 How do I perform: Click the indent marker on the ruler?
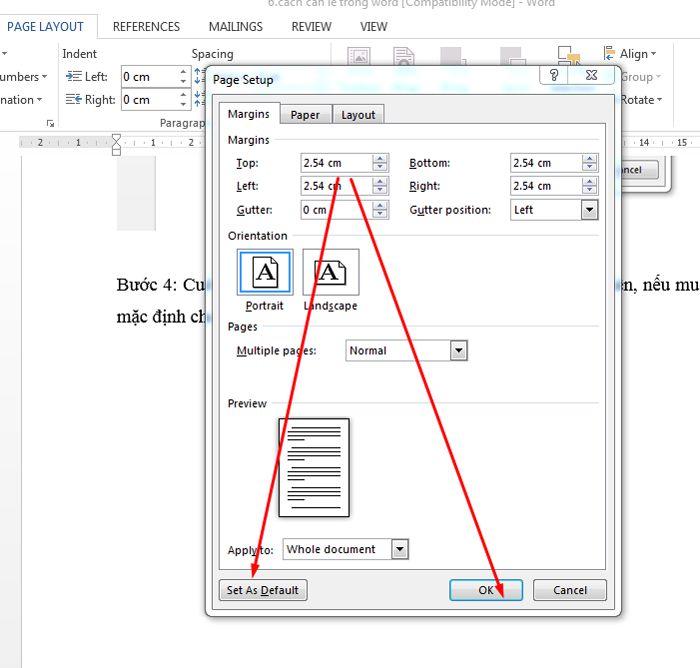click(x=116, y=143)
